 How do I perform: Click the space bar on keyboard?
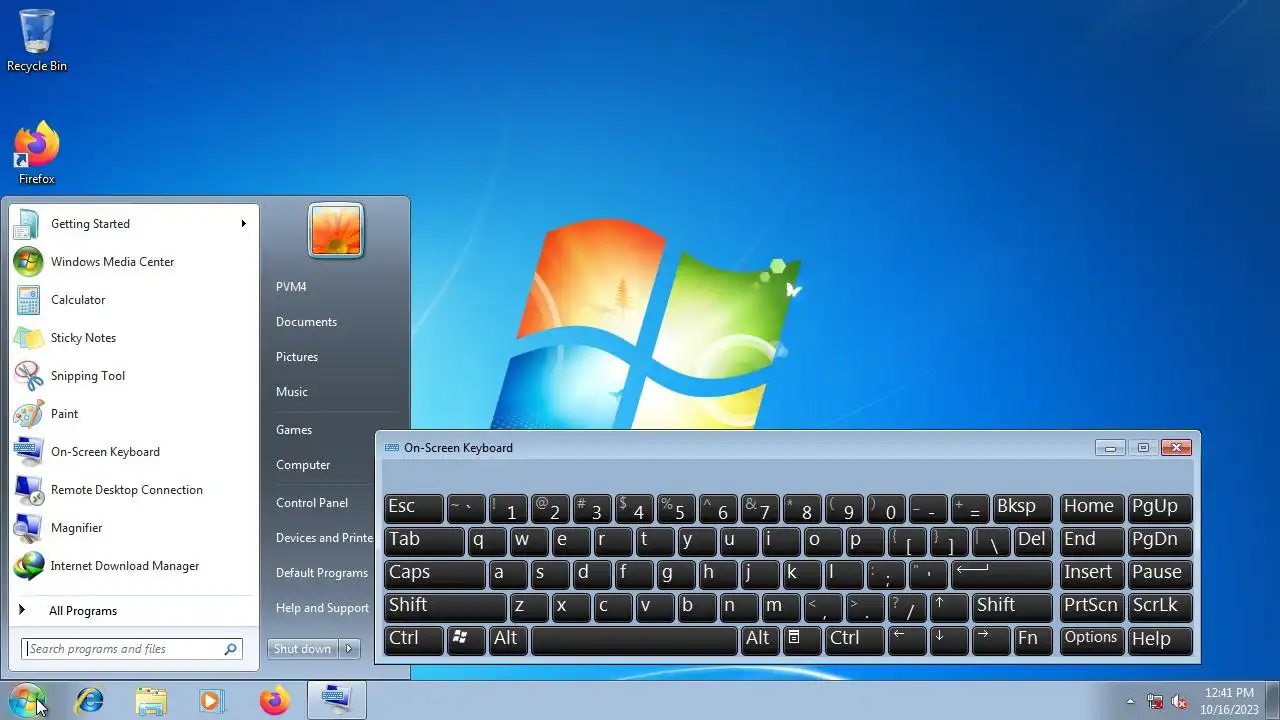point(634,640)
